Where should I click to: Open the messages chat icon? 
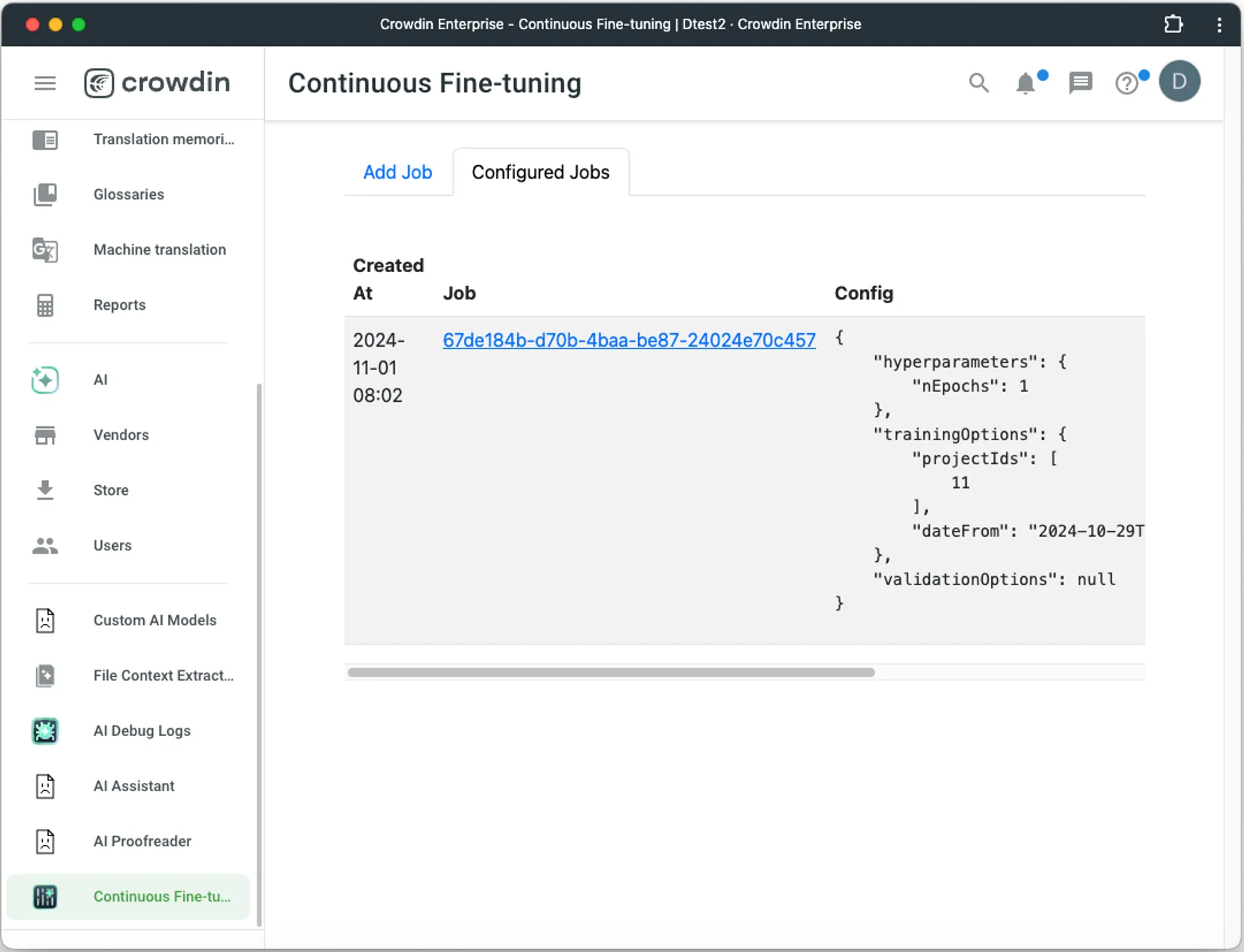coord(1080,83)
